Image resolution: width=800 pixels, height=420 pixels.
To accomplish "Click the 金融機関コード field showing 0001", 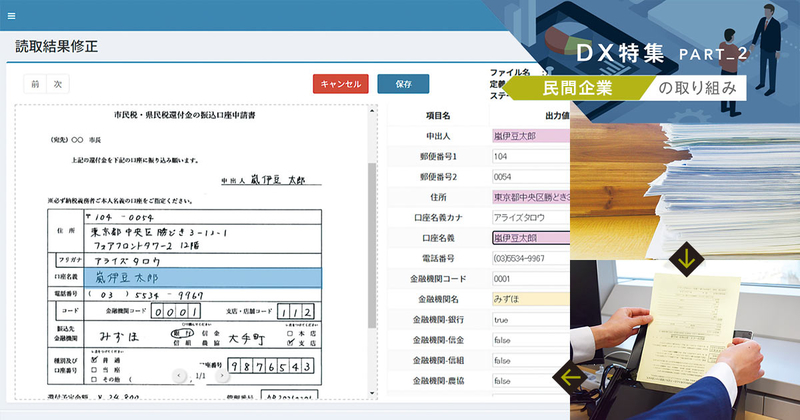I will 531,279.
